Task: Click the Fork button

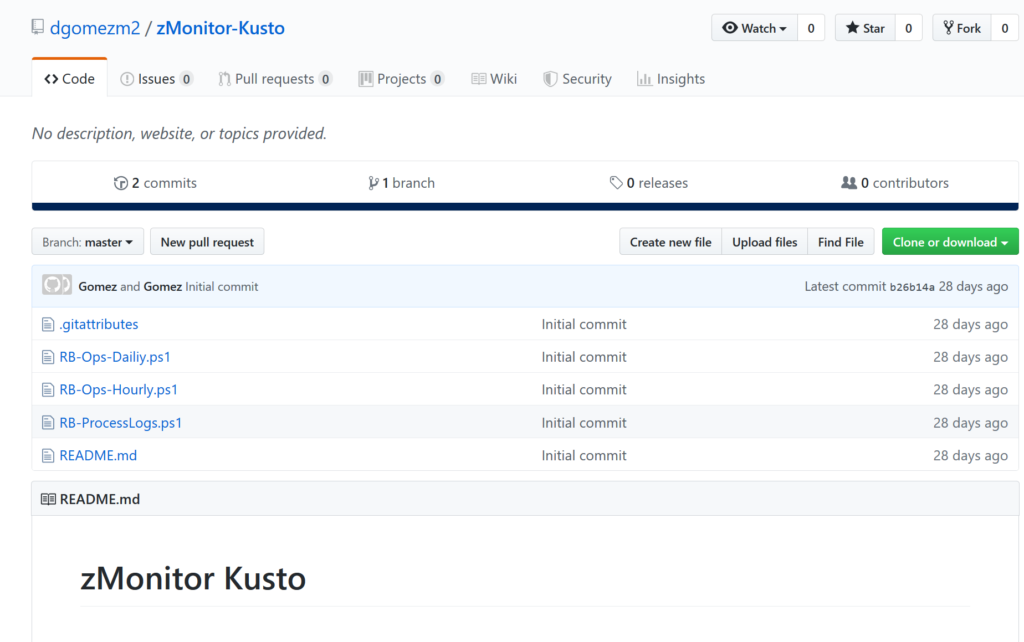Action: pyautogui.click(x=962, y=28)
